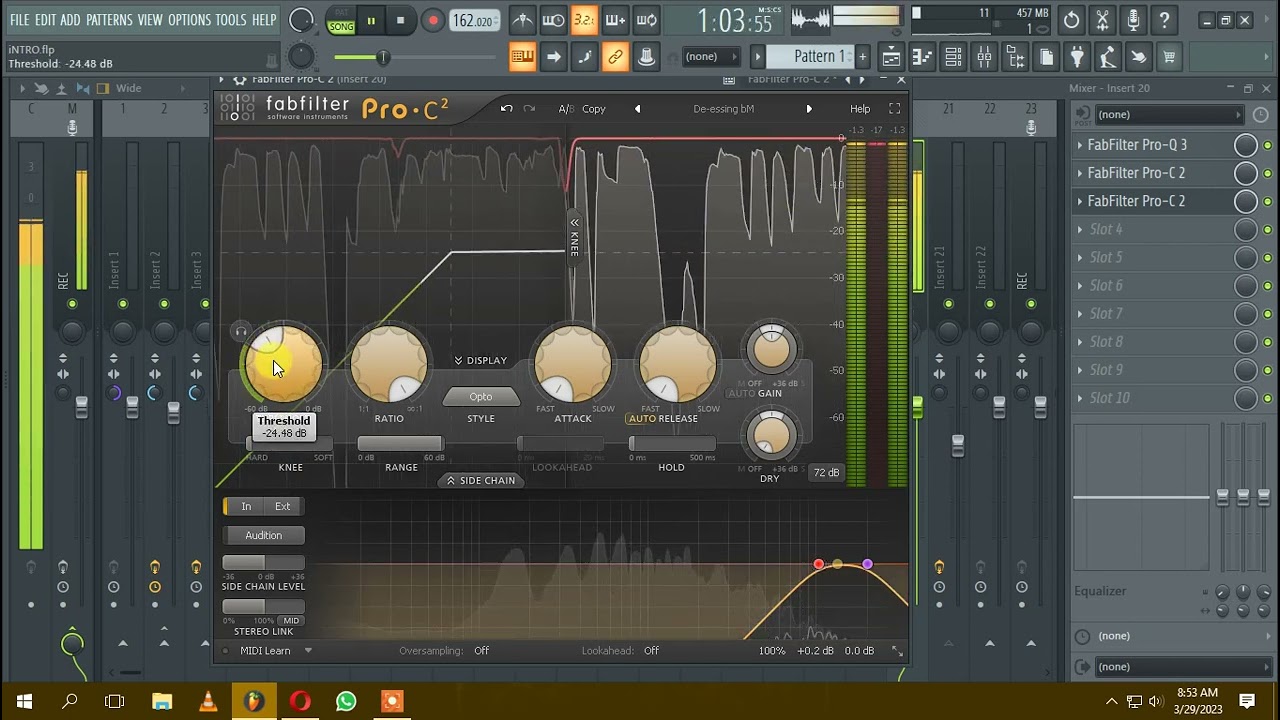The image size is (1280, 720).
Task: Toggle the A/B comparison switch
Action: click(x=565, y=109)
